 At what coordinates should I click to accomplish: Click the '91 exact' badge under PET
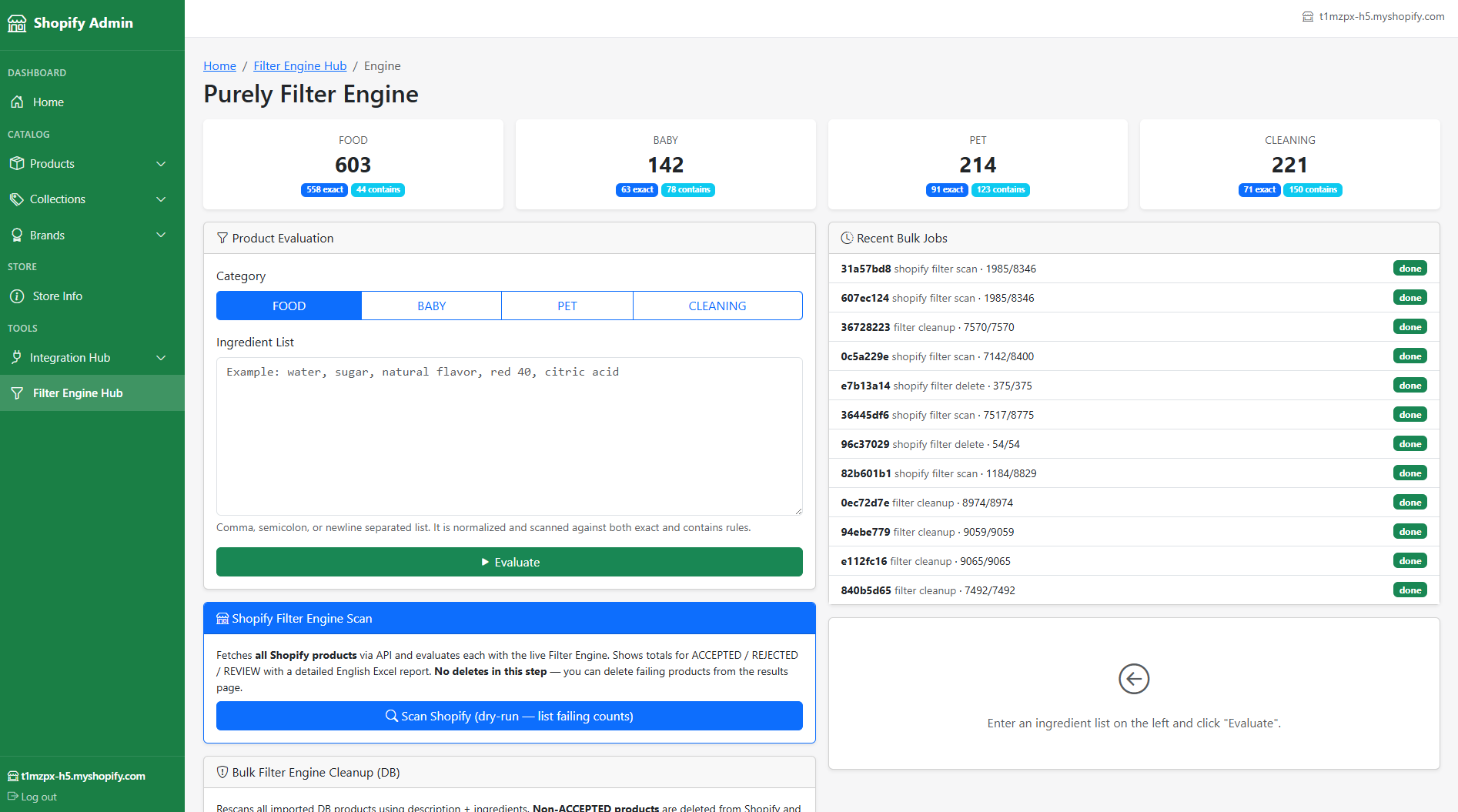(947, 190)
